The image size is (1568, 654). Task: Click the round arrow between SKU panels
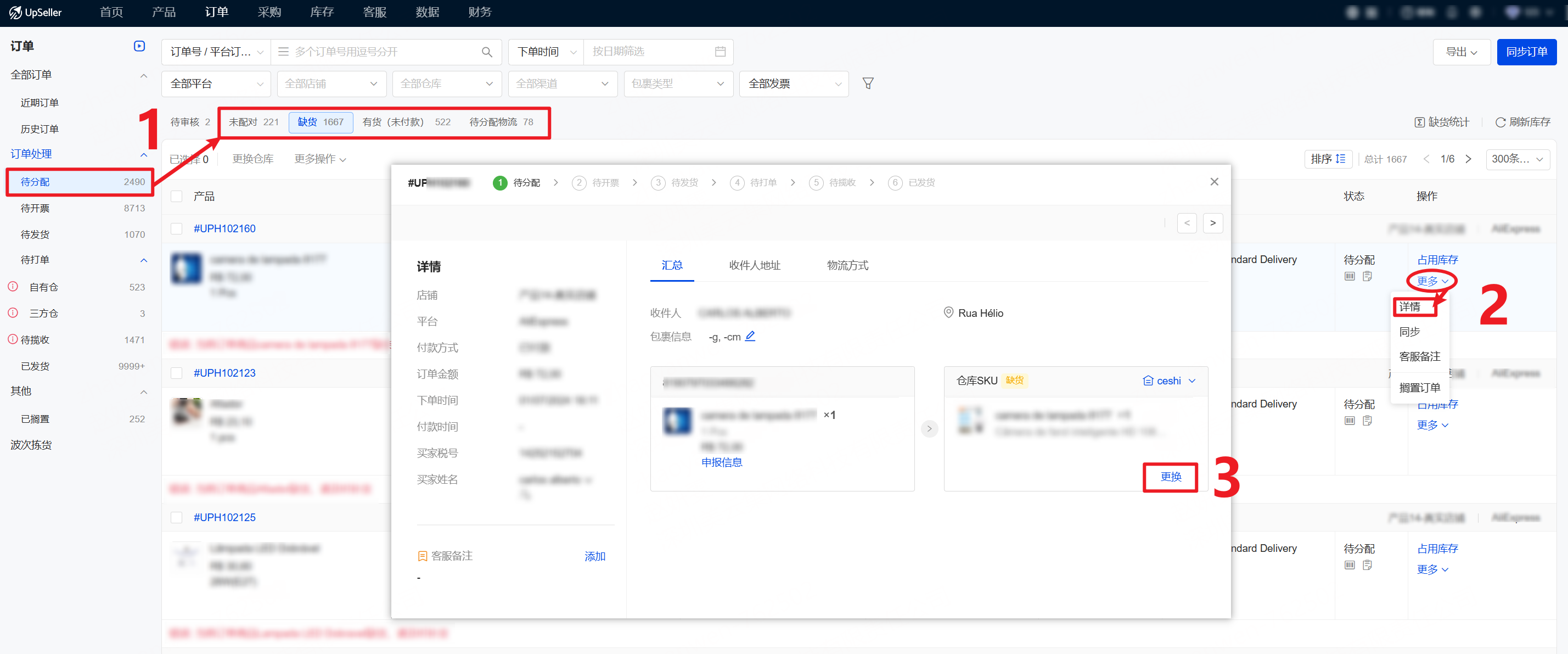(929, 429)
